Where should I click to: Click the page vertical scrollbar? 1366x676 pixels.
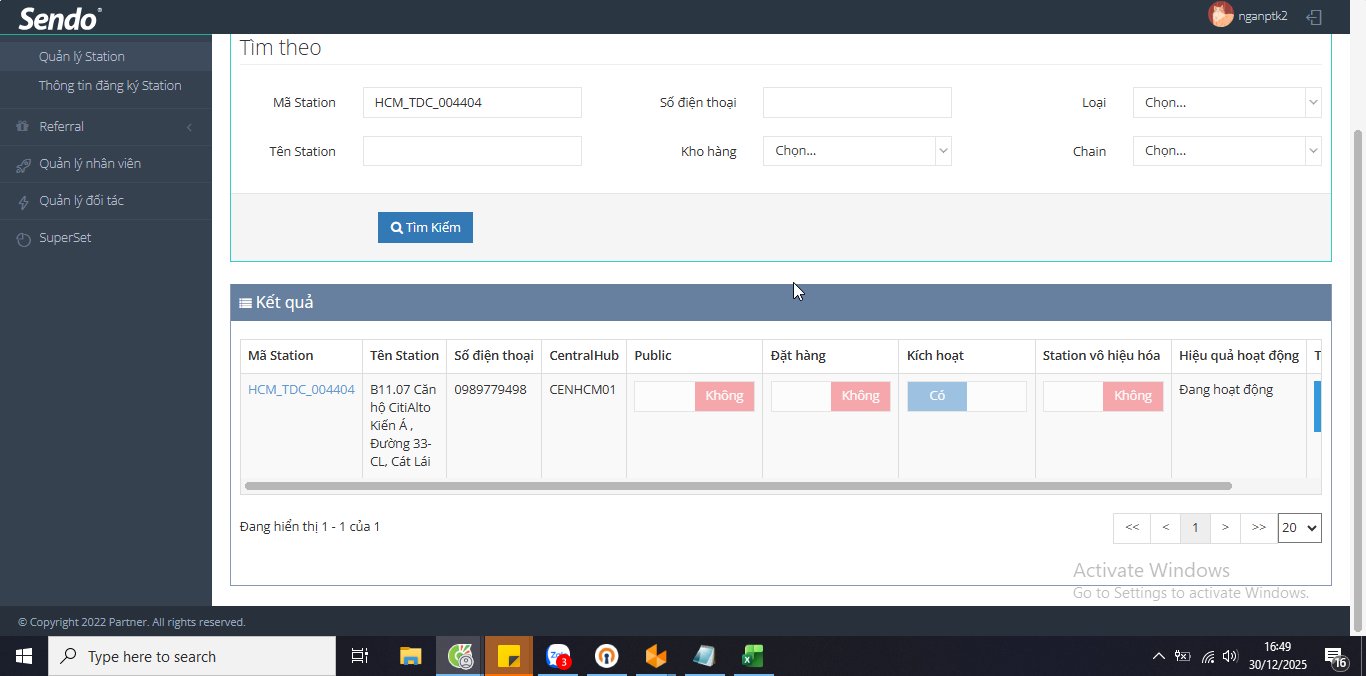(x=1358, y=380)
